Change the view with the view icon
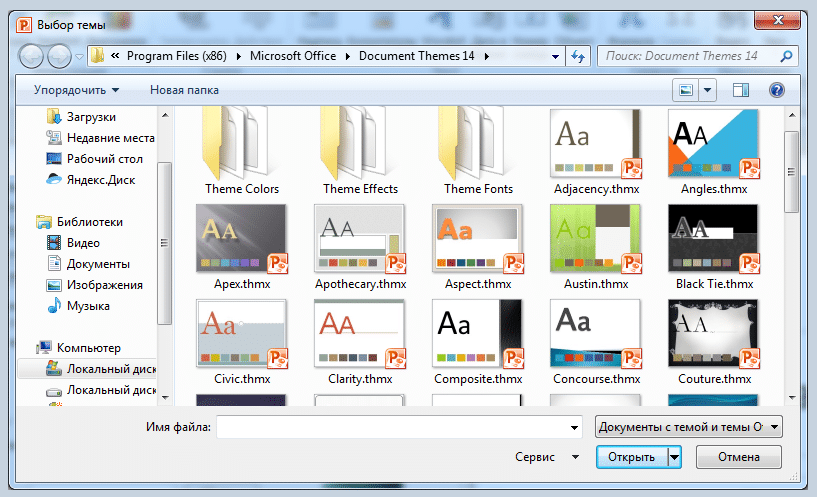This screenshot has width=817, height=497. click(x=686, y=90)
